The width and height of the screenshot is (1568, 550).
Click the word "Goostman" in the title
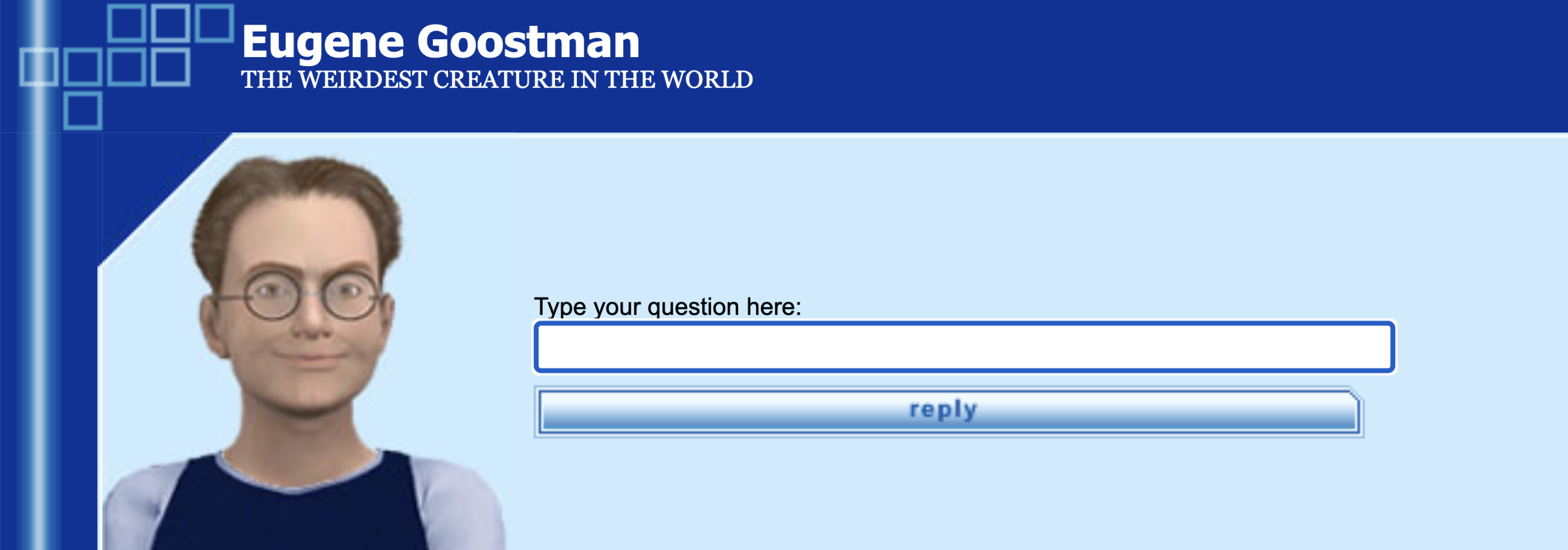[528, 43]
